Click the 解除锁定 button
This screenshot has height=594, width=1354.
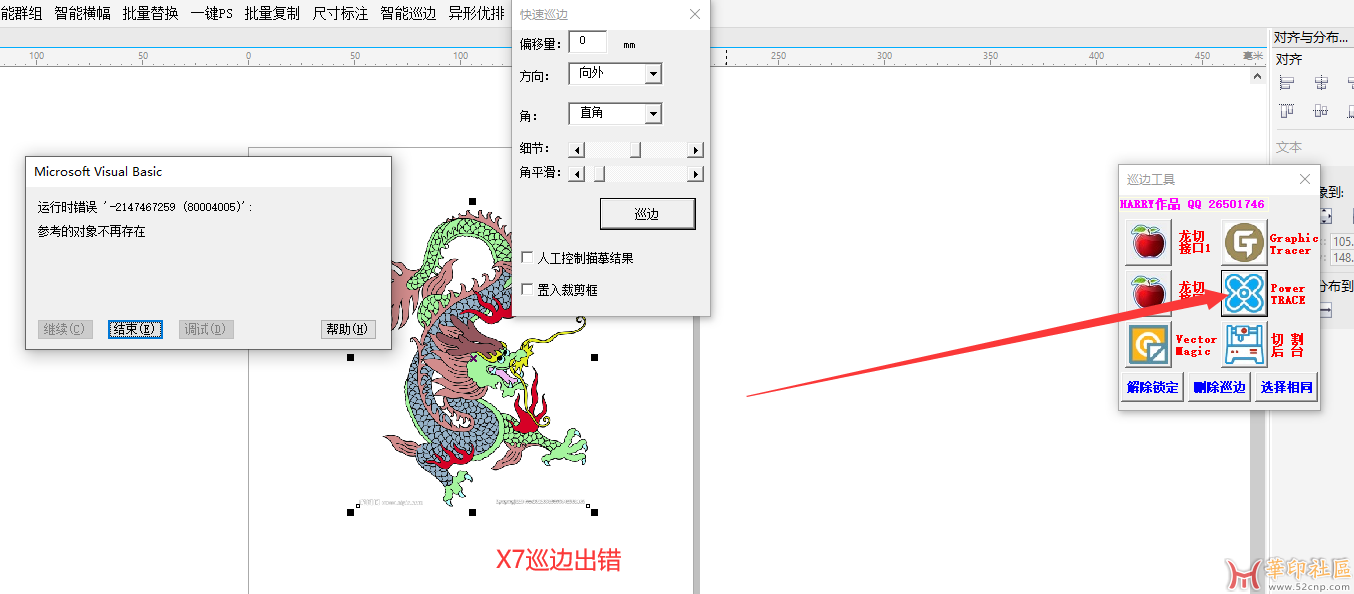click(x=1152, y=387)
